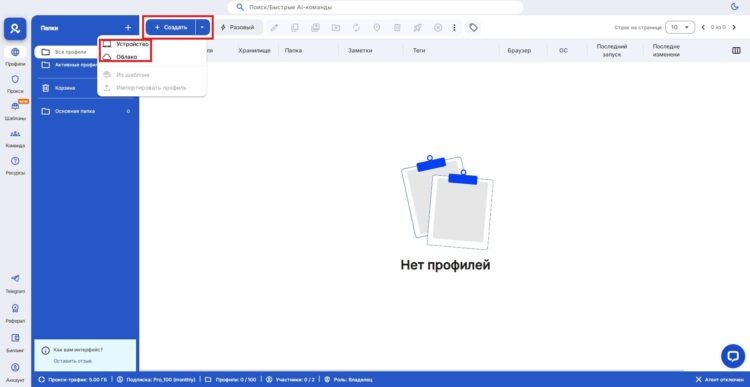Screen dimensions: 750x387
Task: Click the Папка column header
Action: (293, 50)
